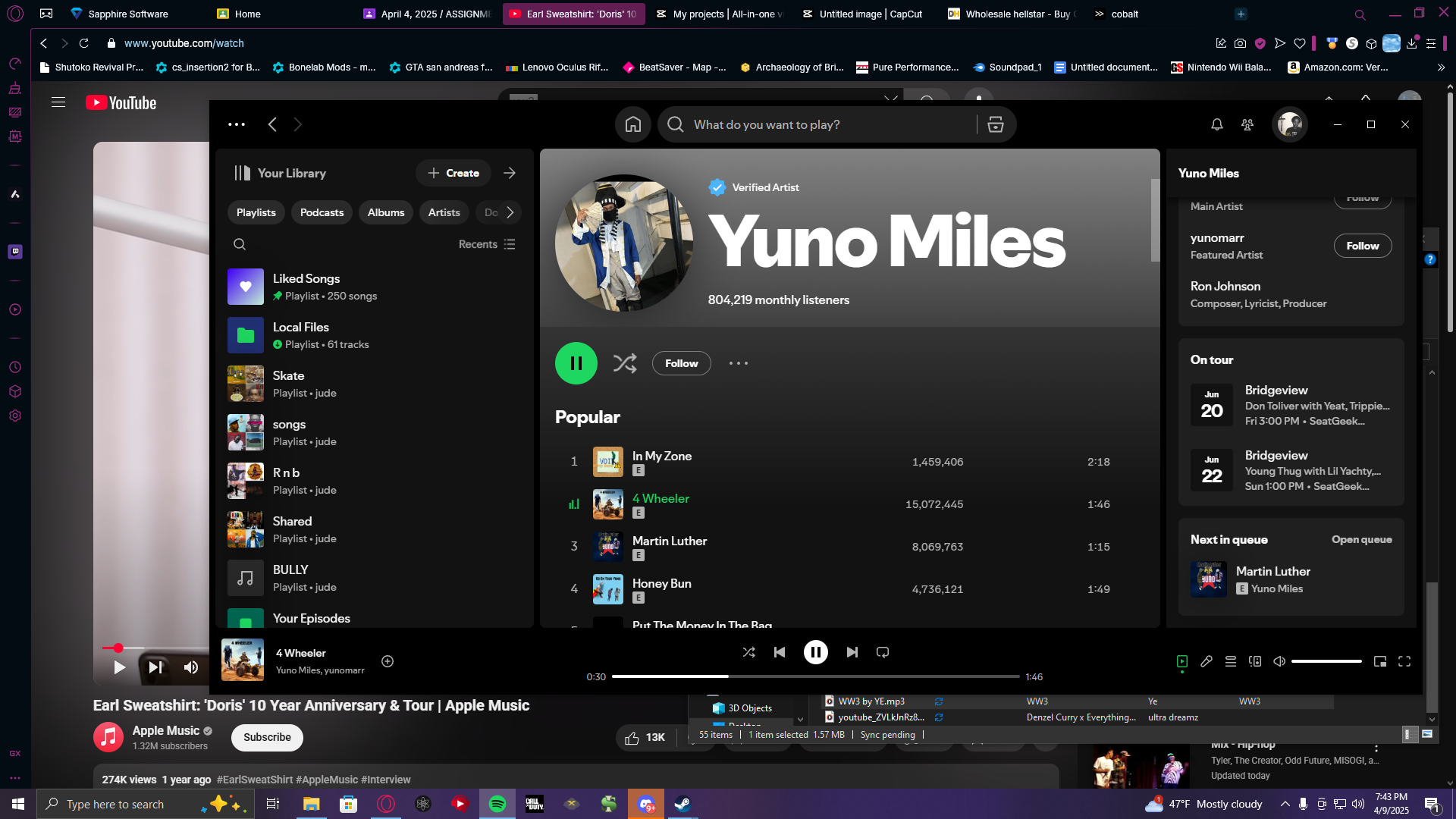Toggle shuffle in bottom player controls
Image resolution: width=1456 pixels, height=819 pixels.
point(748,652)
